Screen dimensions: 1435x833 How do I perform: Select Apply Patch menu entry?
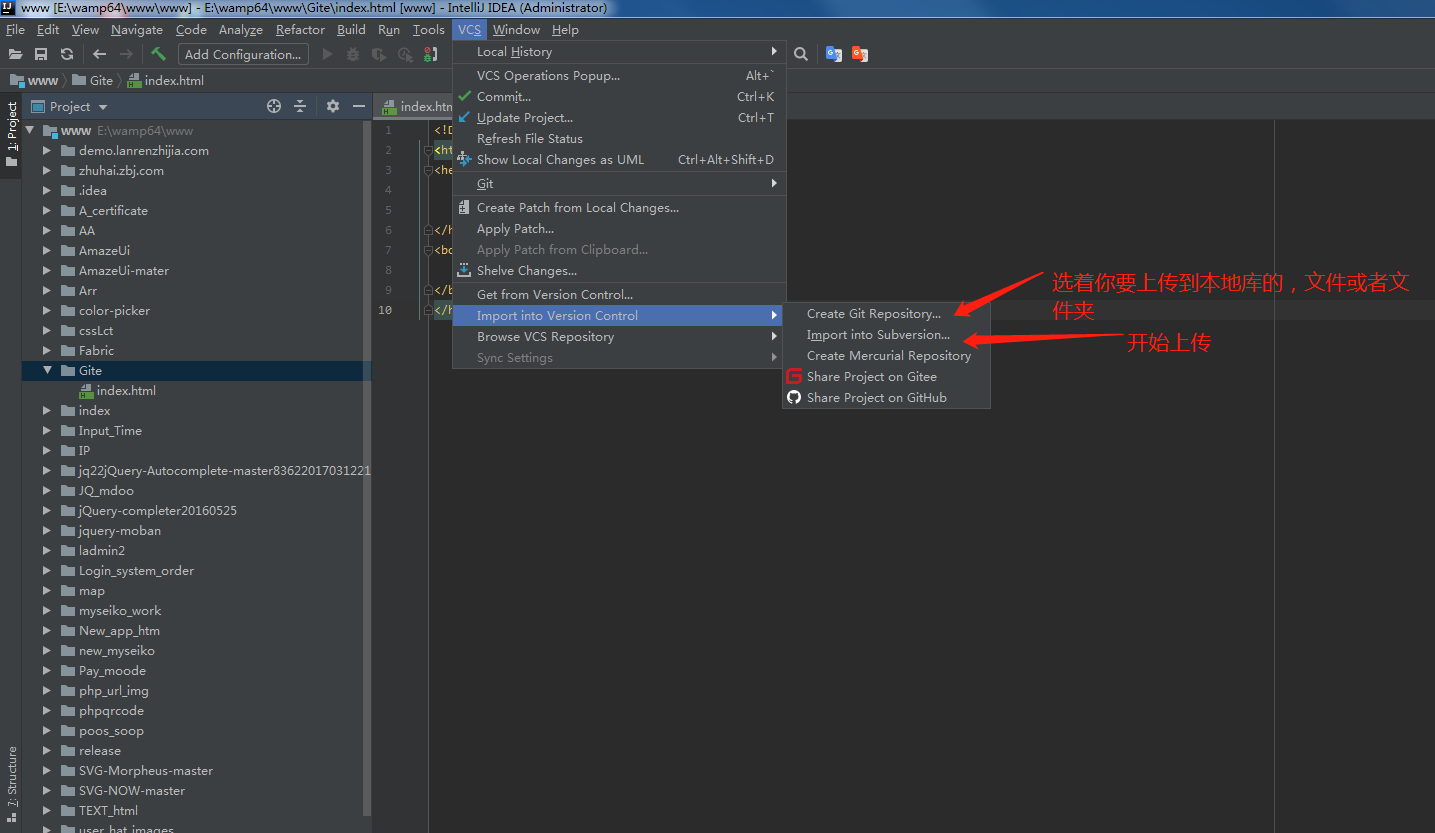tap(619, 228)
